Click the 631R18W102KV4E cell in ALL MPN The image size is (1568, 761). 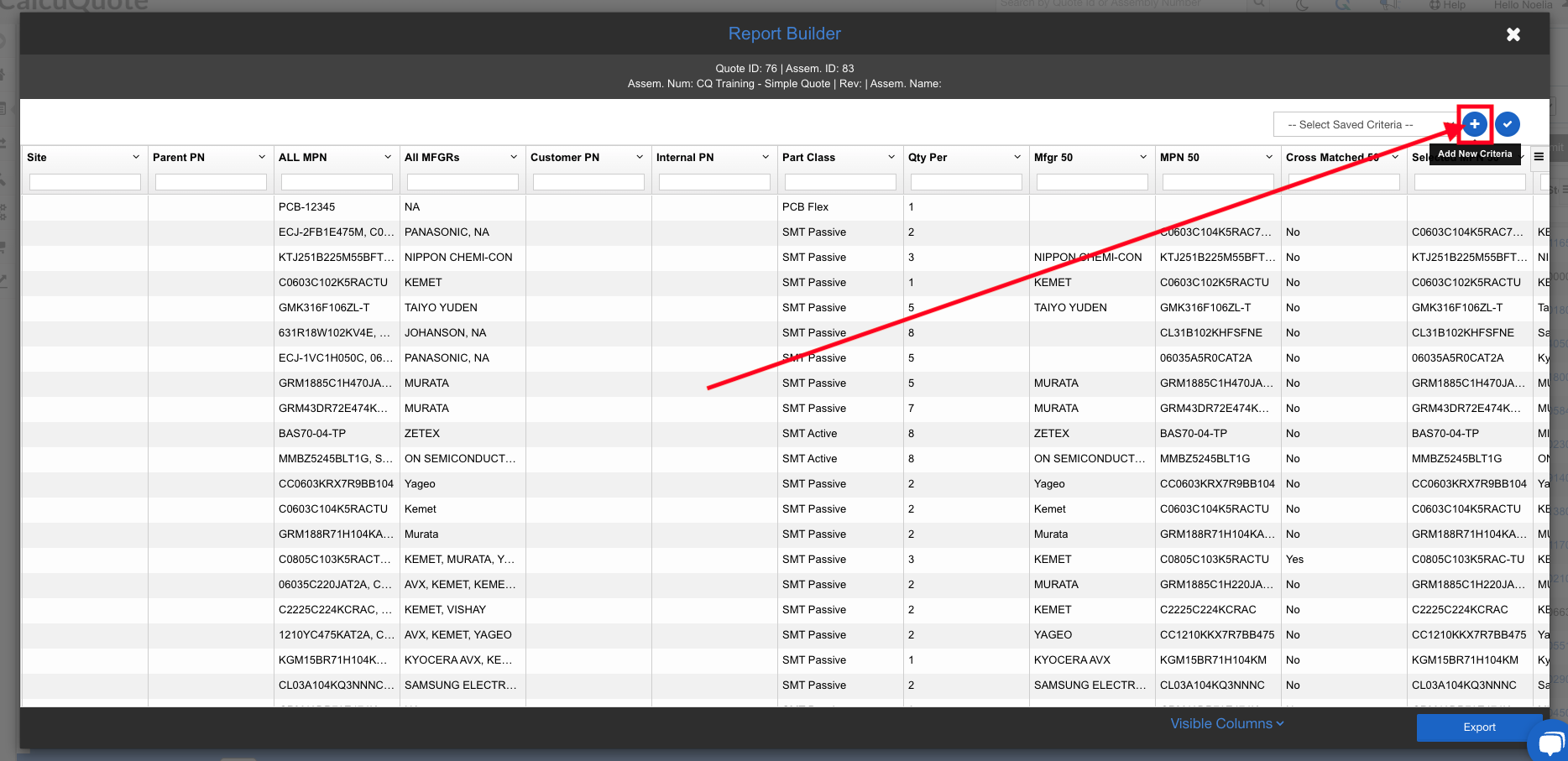(337, 333)
